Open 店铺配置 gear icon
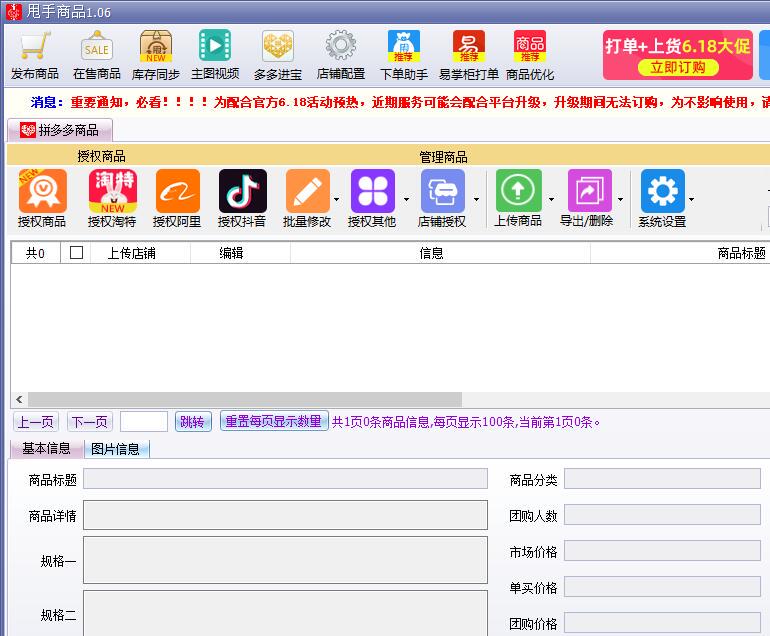Image resolution: width=770 pixels, height=636 pixels. click(341, 46)
